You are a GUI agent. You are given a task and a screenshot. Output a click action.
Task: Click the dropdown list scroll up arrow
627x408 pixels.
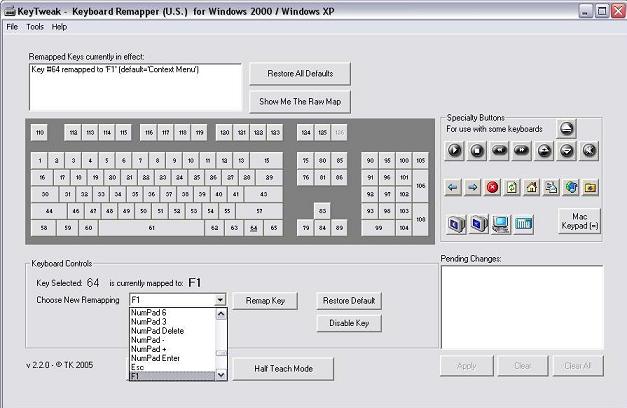click(221, 314)
